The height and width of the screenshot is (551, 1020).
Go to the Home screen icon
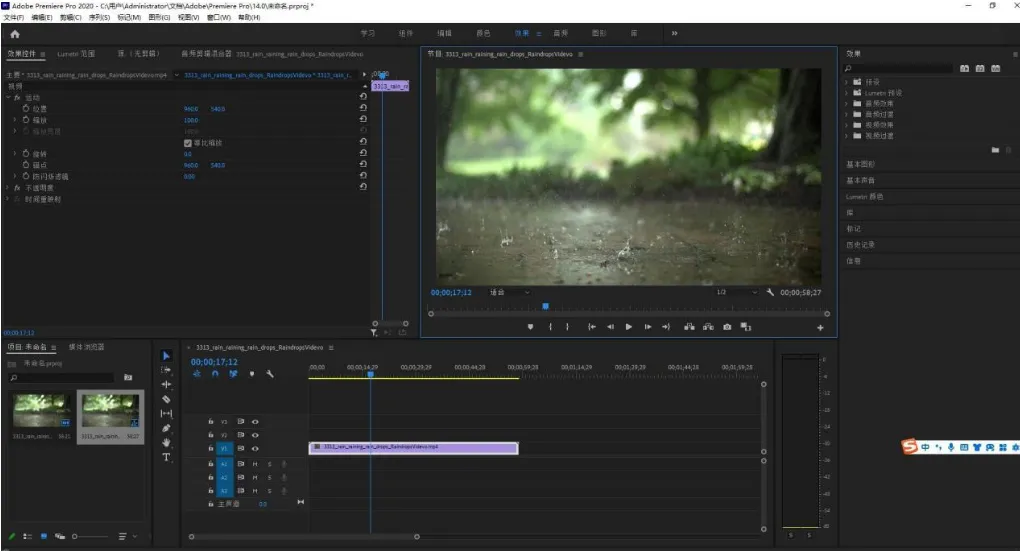(x=15, y=34)
